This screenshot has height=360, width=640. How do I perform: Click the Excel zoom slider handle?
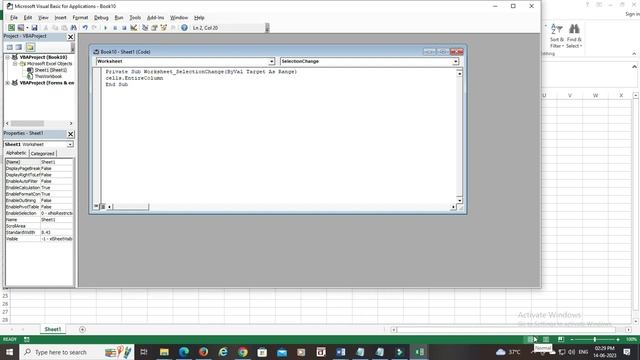pyautogui.click(x=595, y=340)
